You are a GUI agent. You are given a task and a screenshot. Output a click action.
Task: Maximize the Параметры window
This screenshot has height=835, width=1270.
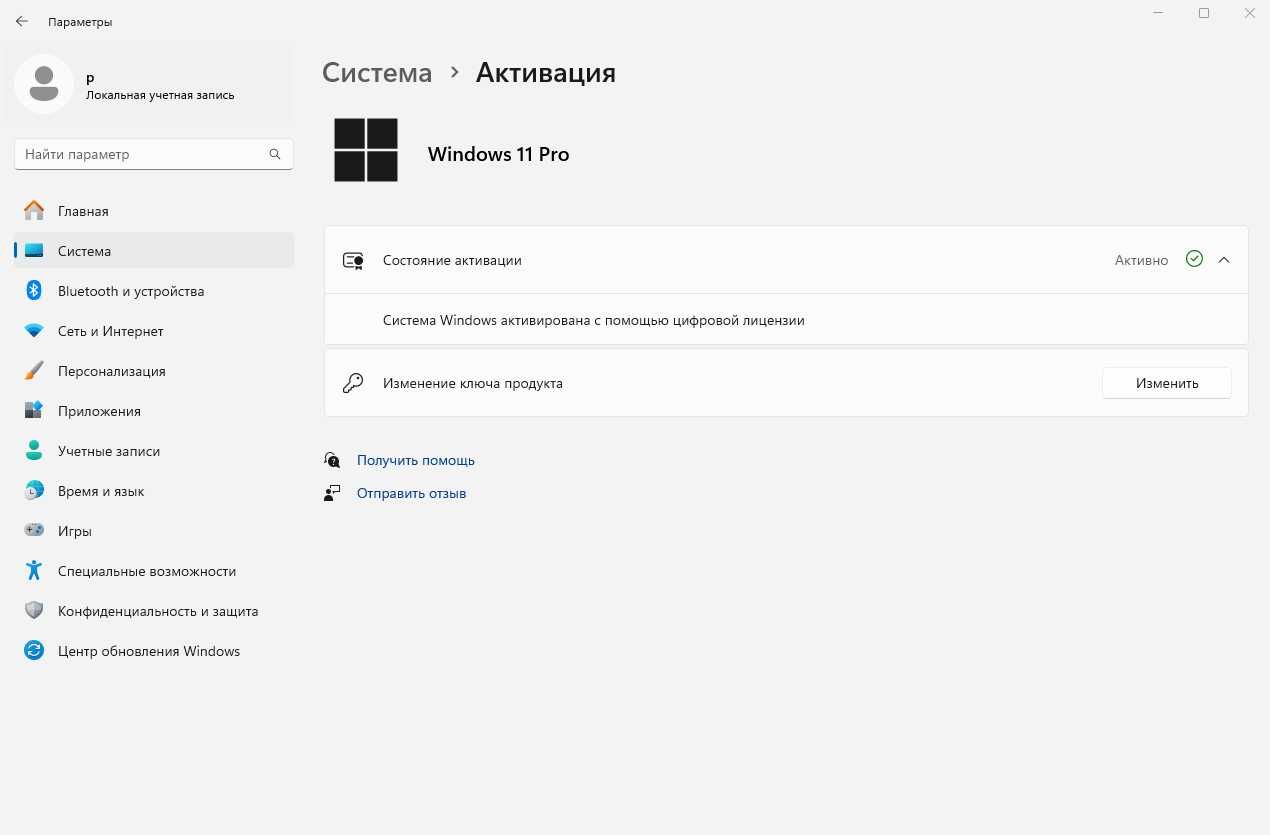point(1204,14)
